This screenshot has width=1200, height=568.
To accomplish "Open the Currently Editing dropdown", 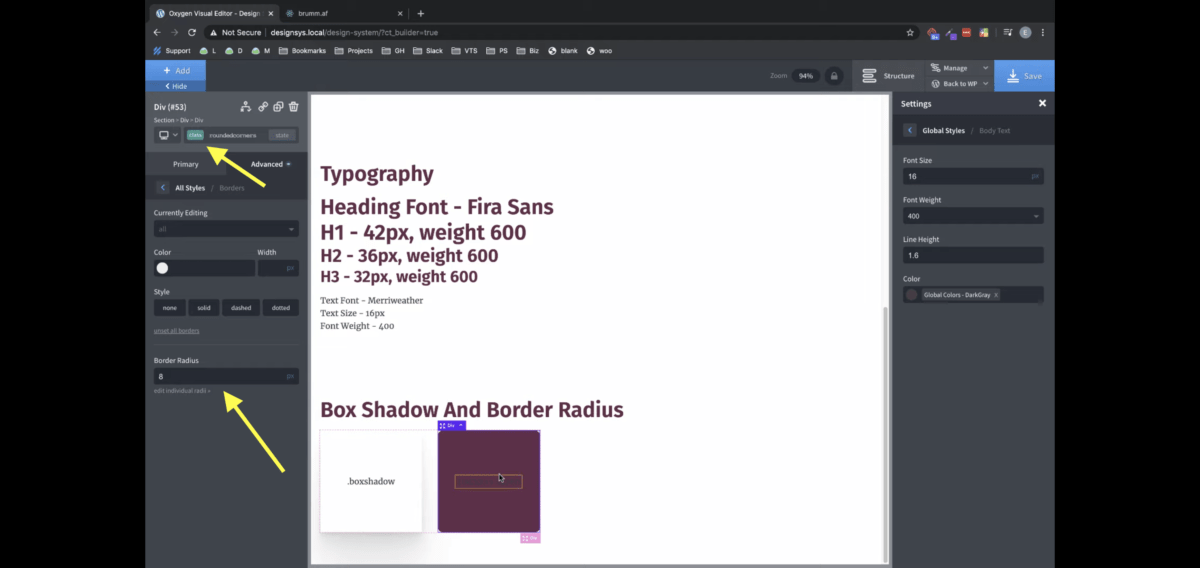I will coord(226,229).
